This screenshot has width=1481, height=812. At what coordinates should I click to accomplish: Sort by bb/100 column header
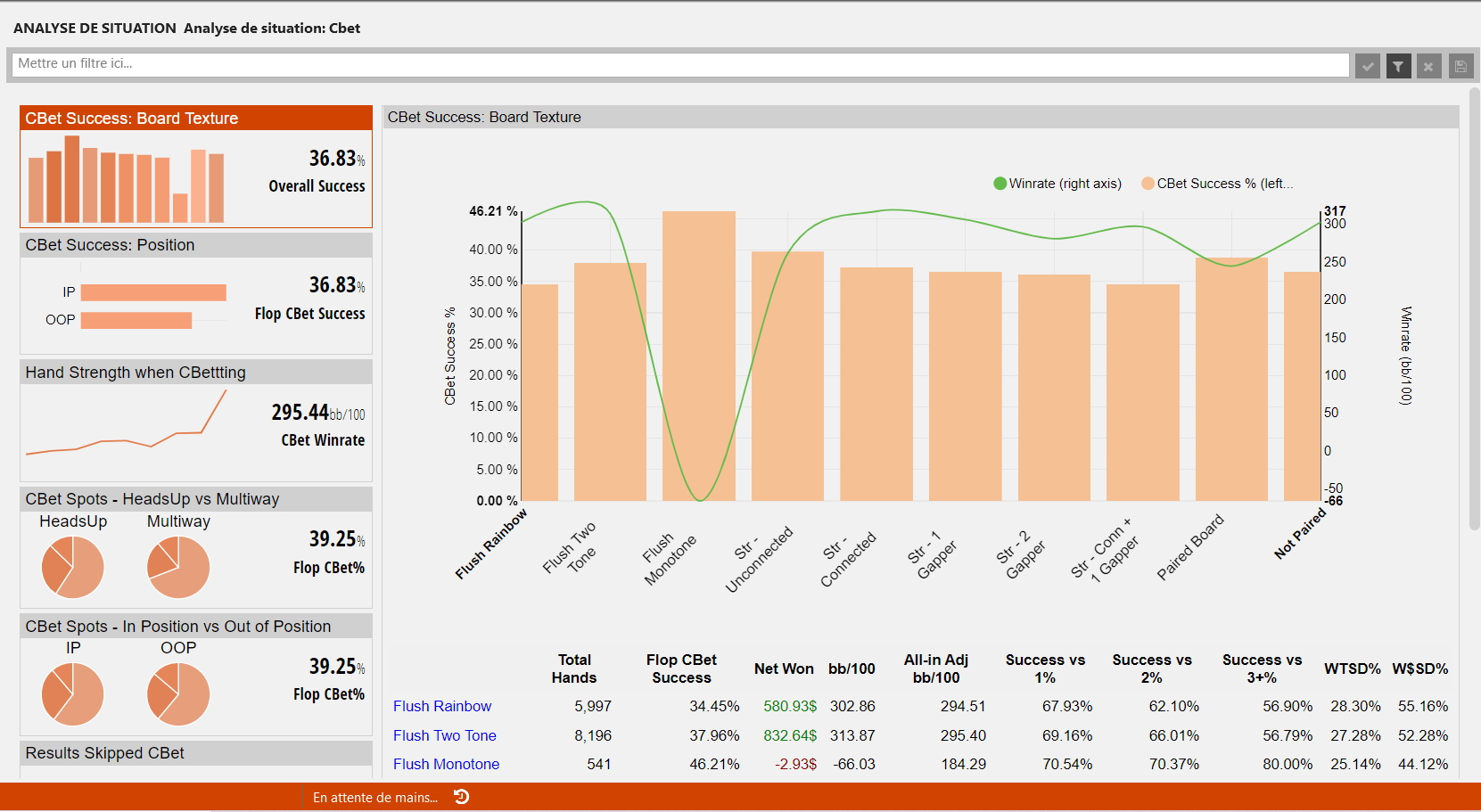[852, 668]
